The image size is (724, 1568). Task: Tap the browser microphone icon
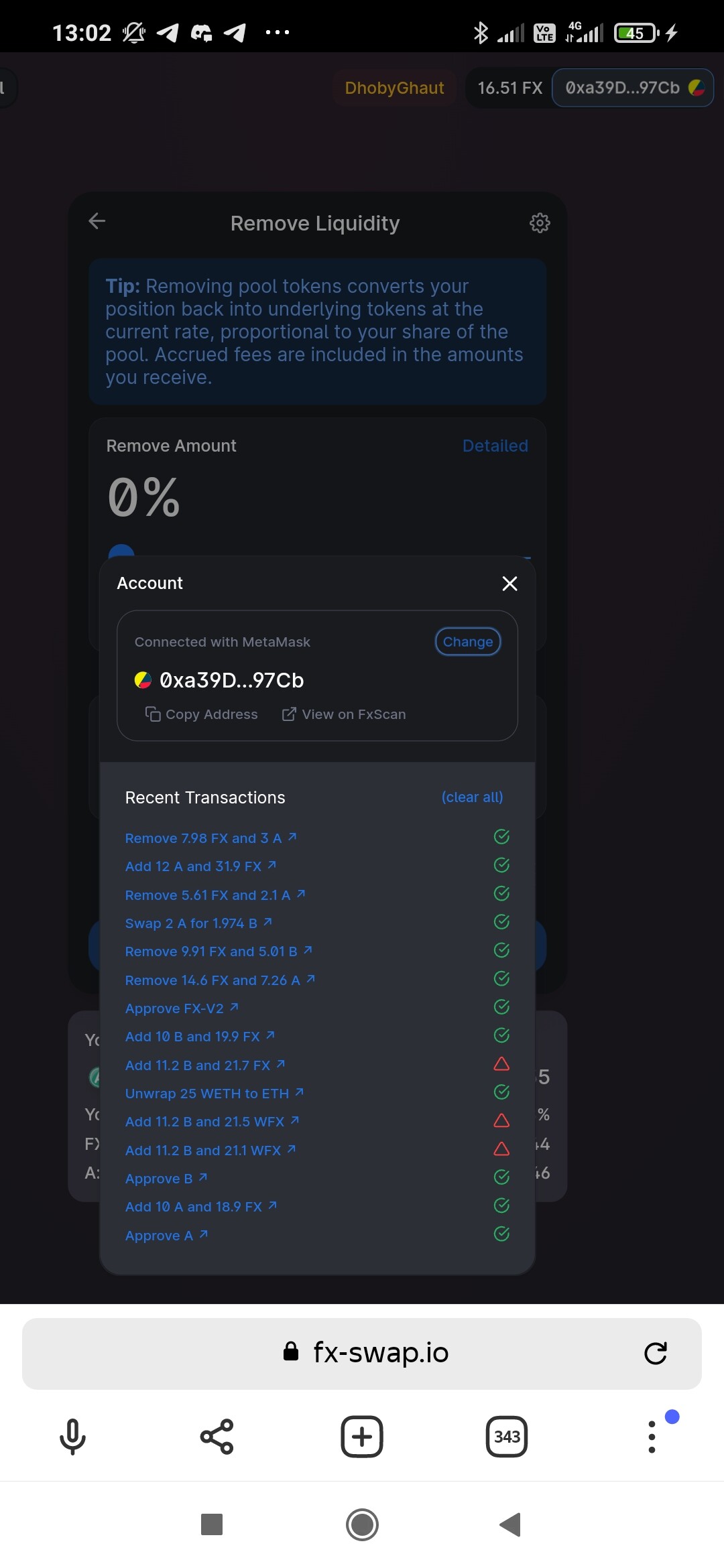pos(72,1437)
